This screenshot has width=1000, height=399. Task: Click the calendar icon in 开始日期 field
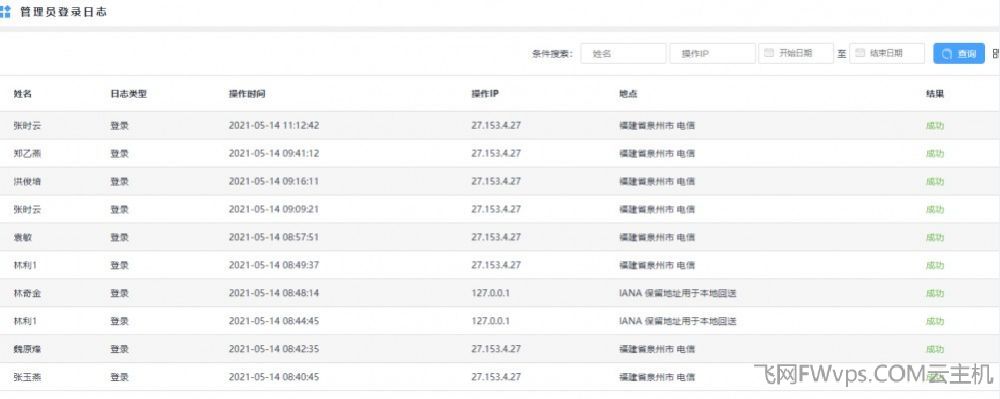click(769, 53)
